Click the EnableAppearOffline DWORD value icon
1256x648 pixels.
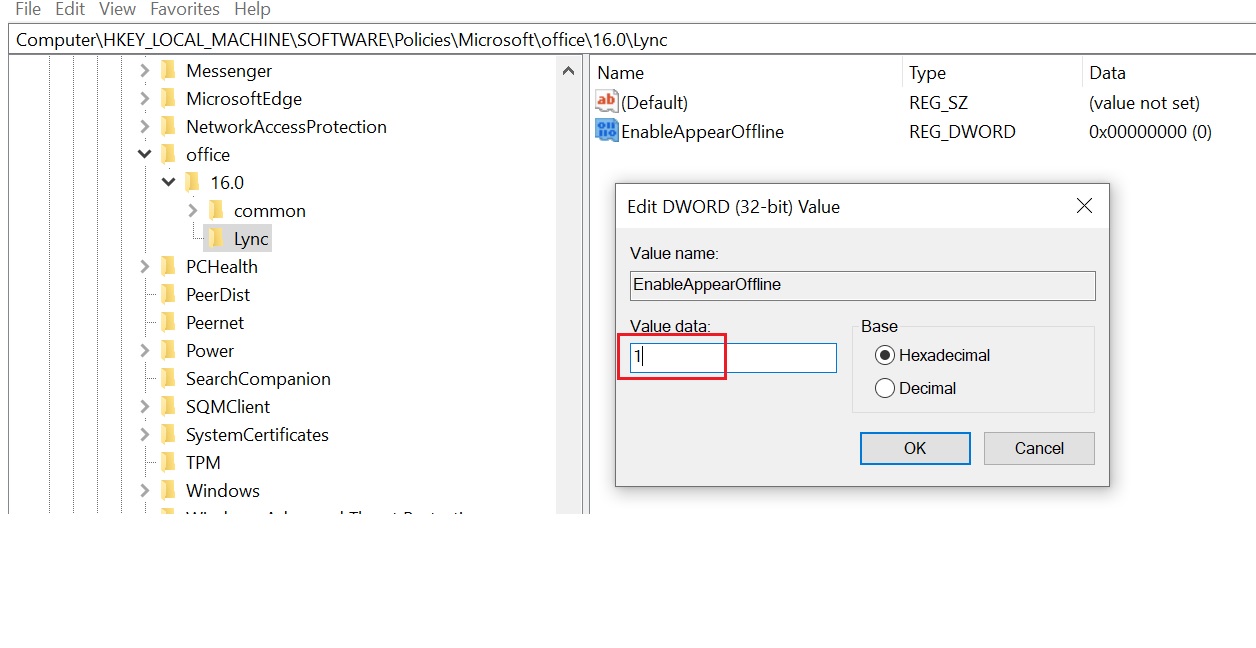pos(606,131)
